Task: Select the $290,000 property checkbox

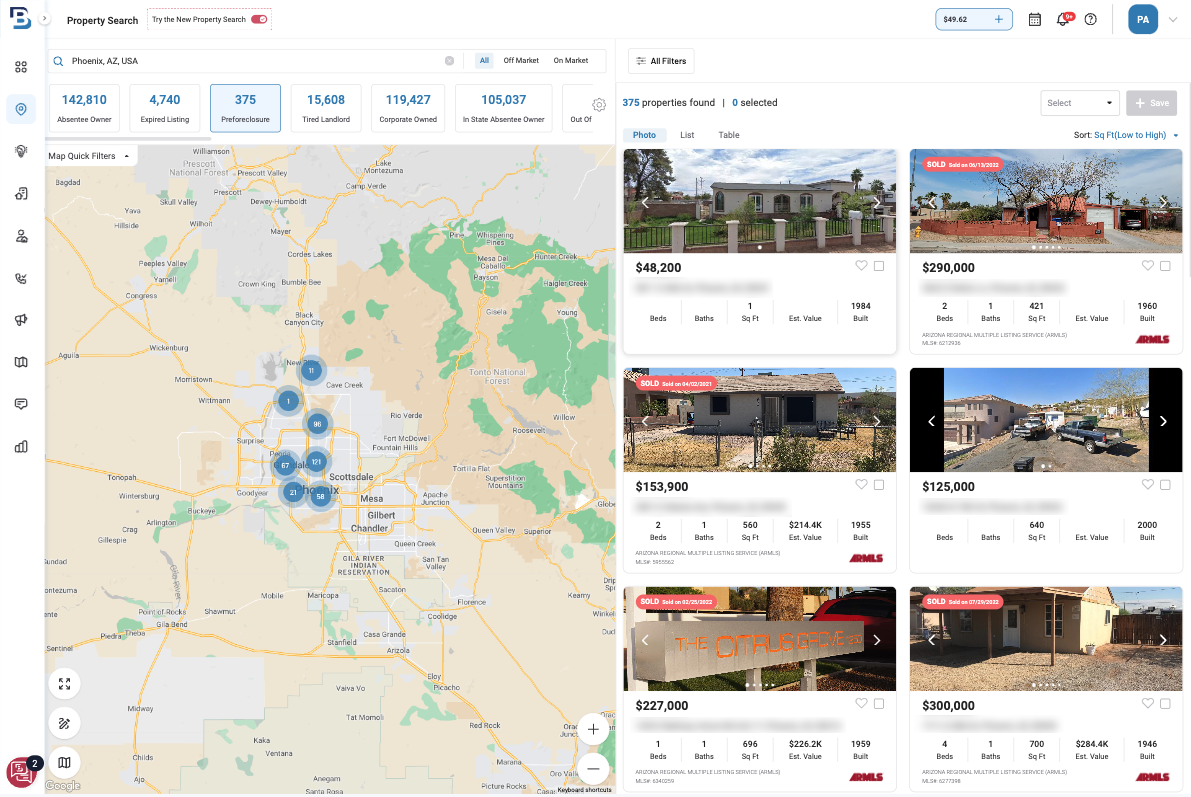Action: tap(1165, 266)
